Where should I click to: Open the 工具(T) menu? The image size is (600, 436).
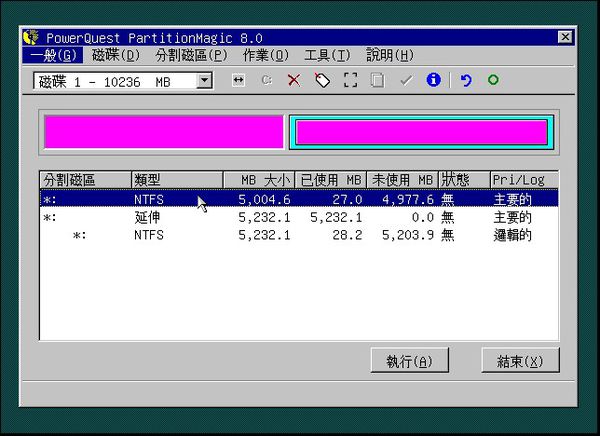point(327,55)
